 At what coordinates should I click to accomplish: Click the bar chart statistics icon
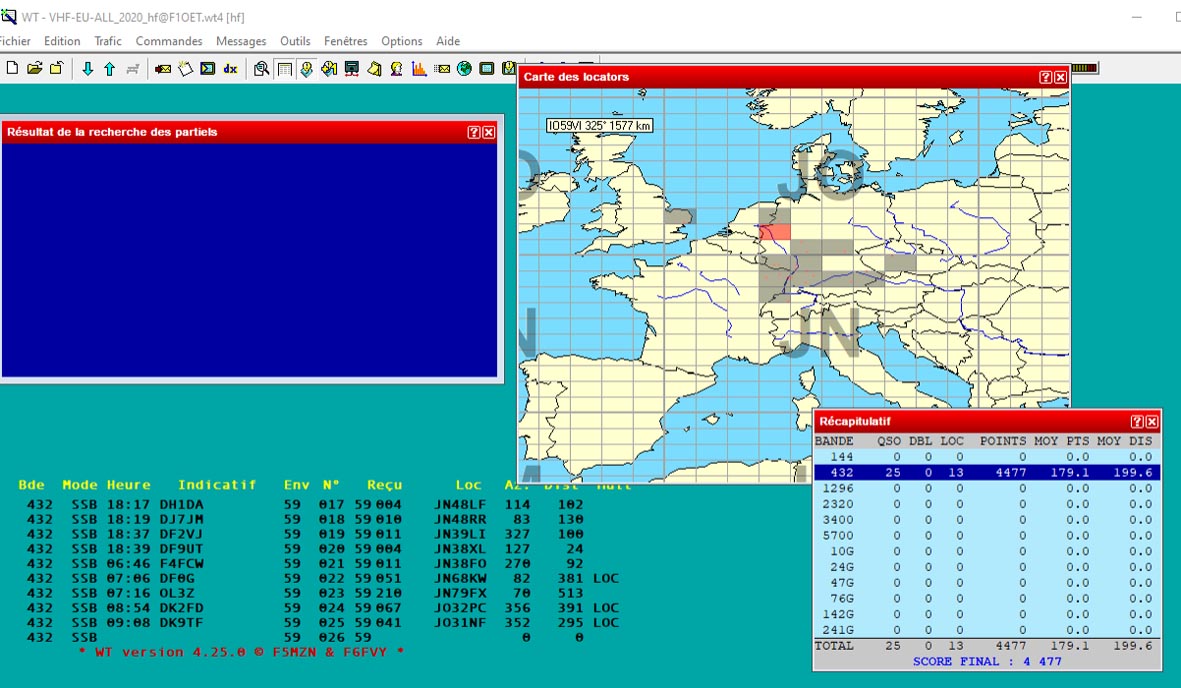pos(419,69)
